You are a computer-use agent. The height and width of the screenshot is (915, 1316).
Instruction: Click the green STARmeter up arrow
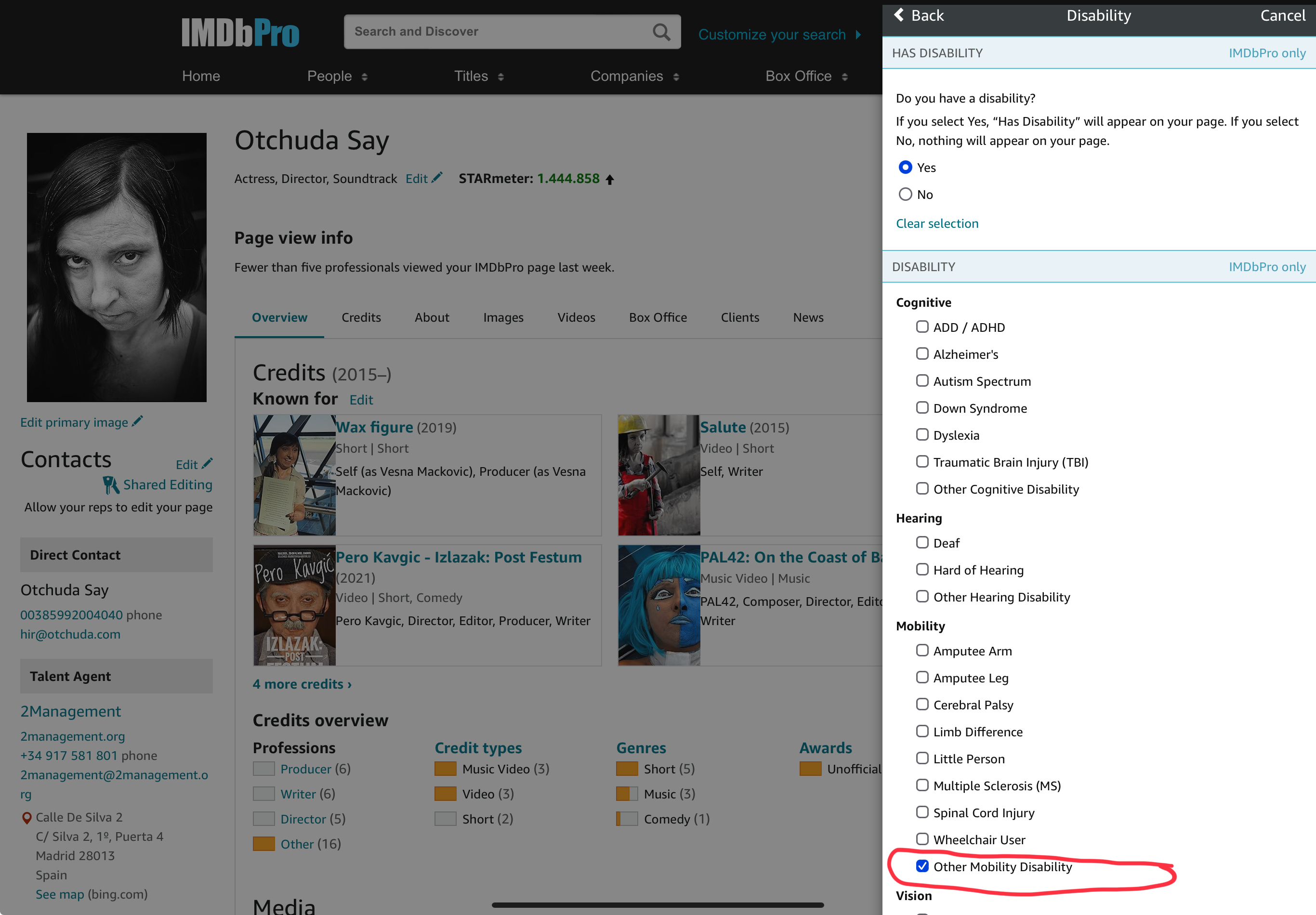click(x=610, y=179)
